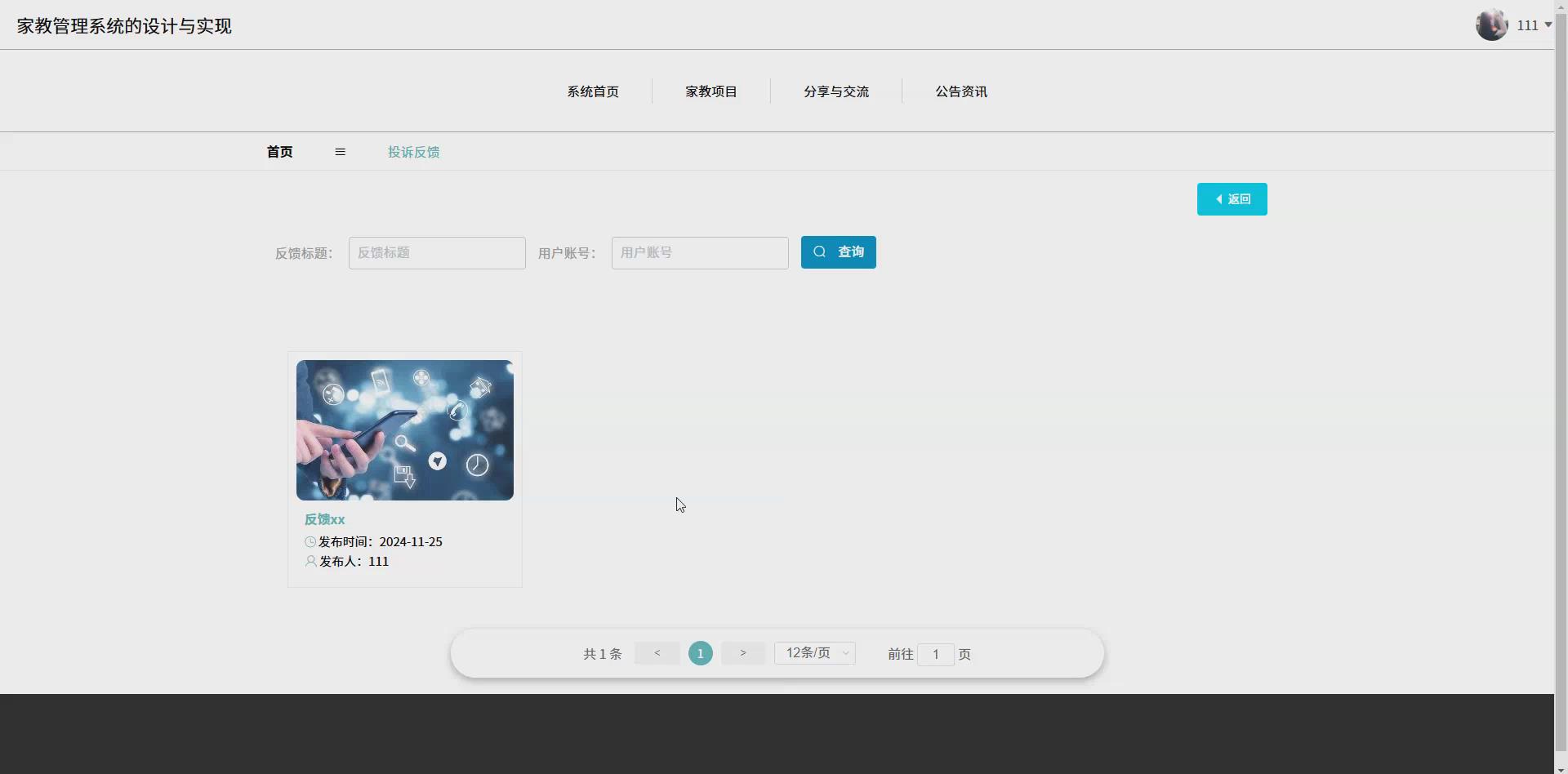The image size is (1568, 774).
Task: Navigate to the 公告资讯 menu item
Action: 960,91
